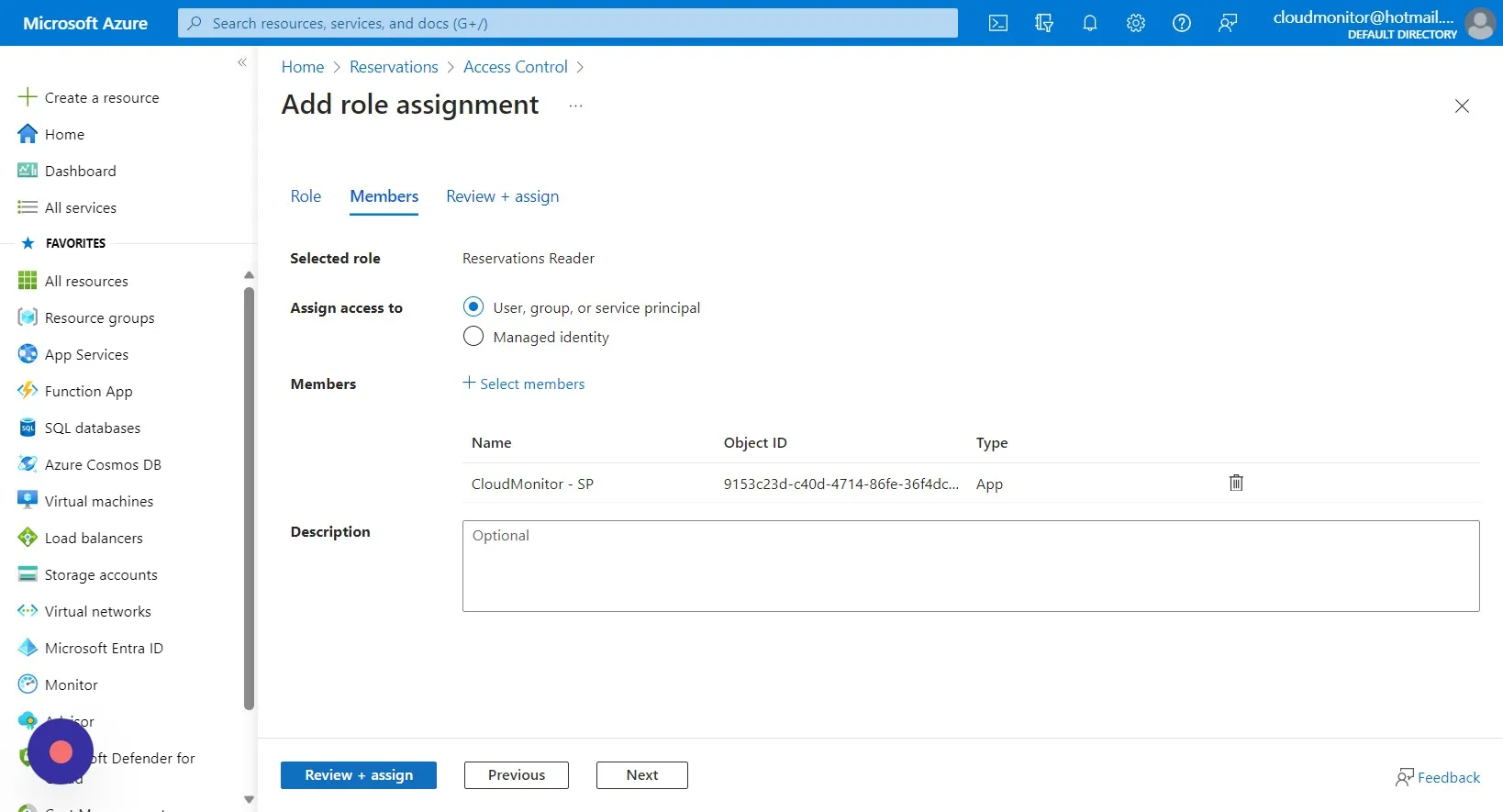
Task: Select User, group, or service principal radio
Action: click(473, 306)
